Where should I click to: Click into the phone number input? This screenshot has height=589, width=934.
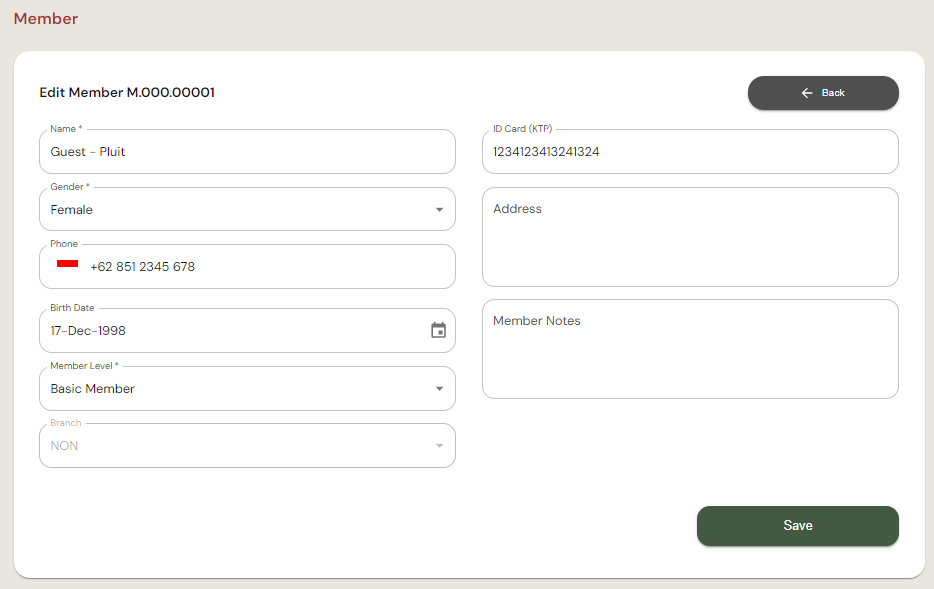point(260,267)
